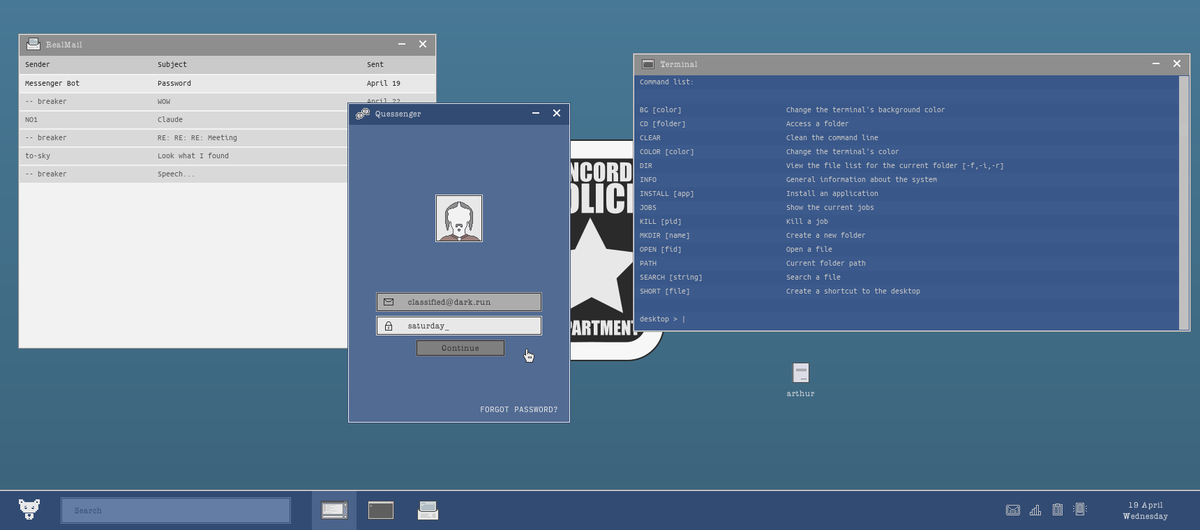
Task: Open the clipboard tray icon
Action: coord(1057,510)
